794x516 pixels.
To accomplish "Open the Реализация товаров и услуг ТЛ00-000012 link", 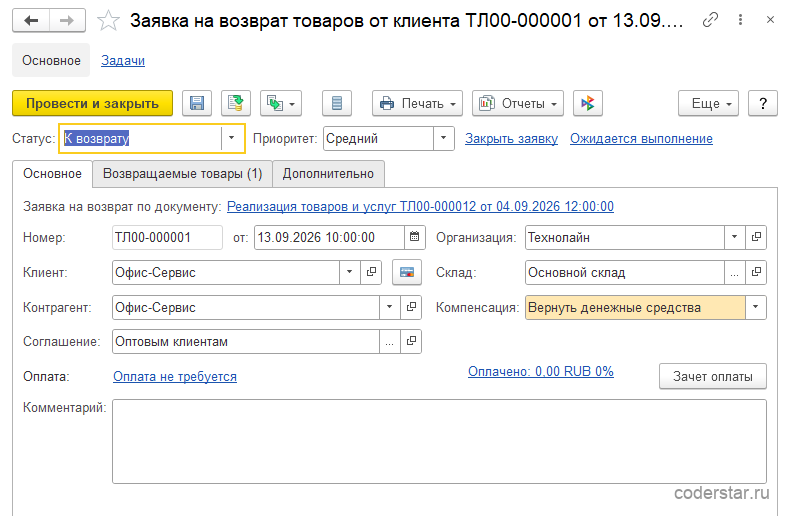I will (x=420, y=207).
